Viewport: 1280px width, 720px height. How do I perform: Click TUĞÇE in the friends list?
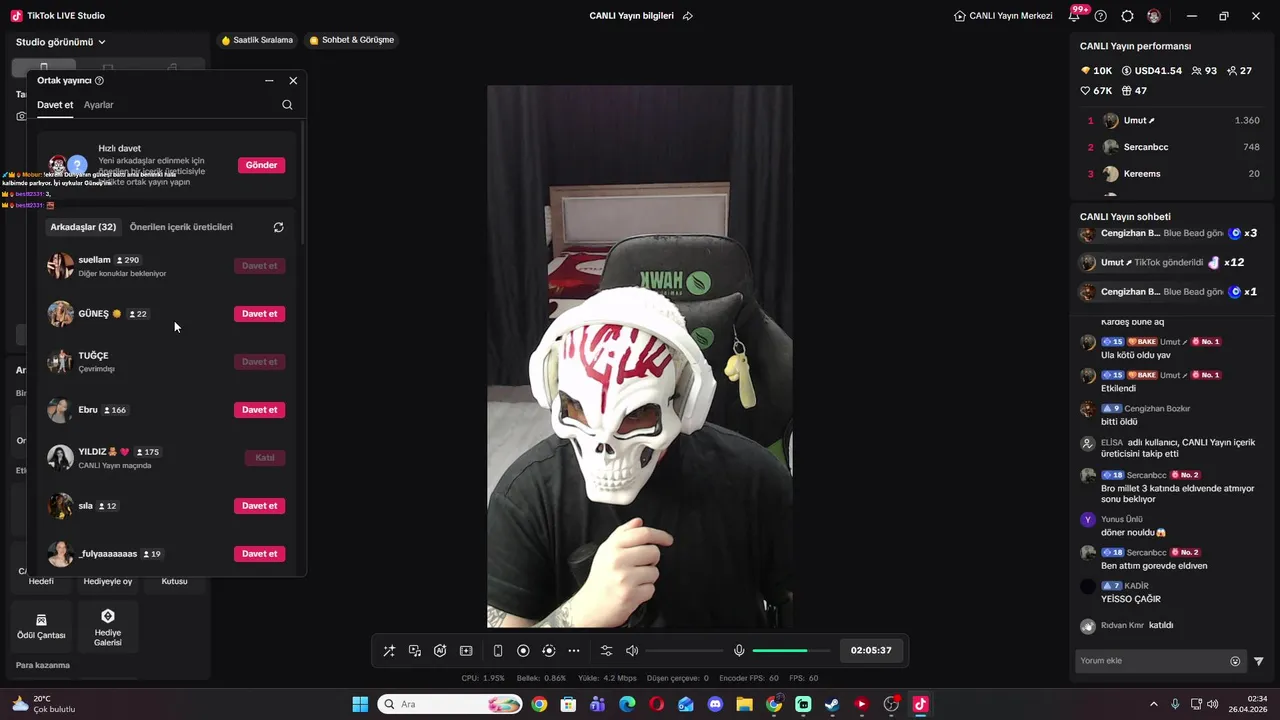coord(166,362)
